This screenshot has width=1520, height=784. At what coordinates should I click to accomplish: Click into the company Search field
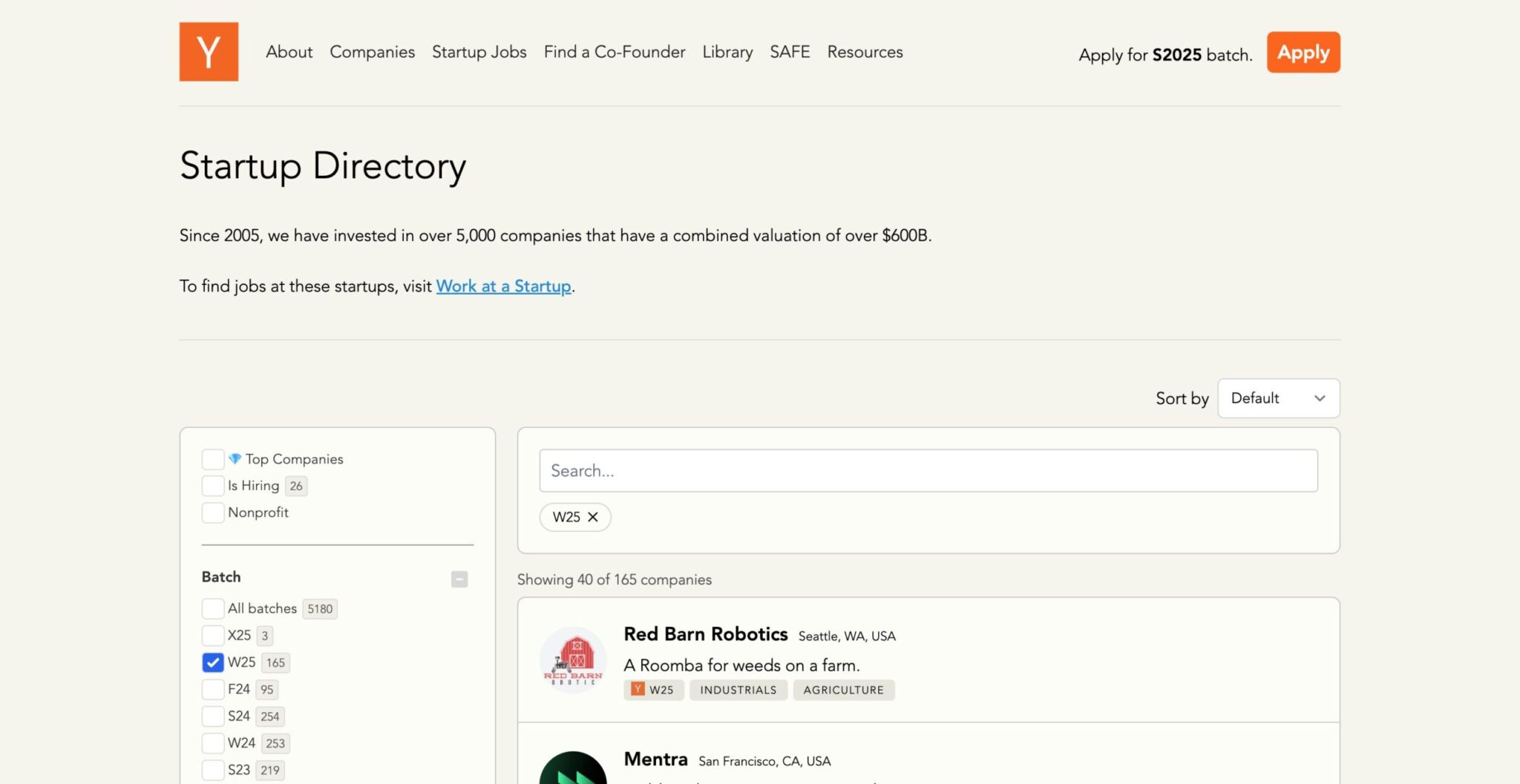tap(928, 470)
